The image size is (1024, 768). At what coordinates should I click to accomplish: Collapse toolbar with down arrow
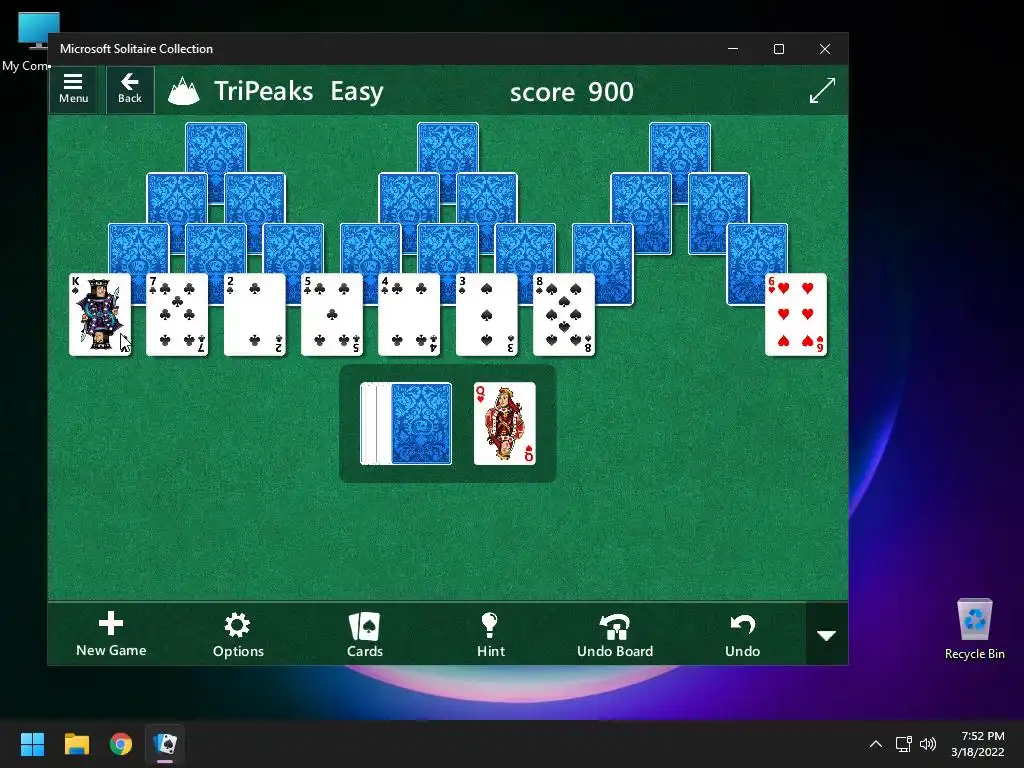[x=827, y=635]
